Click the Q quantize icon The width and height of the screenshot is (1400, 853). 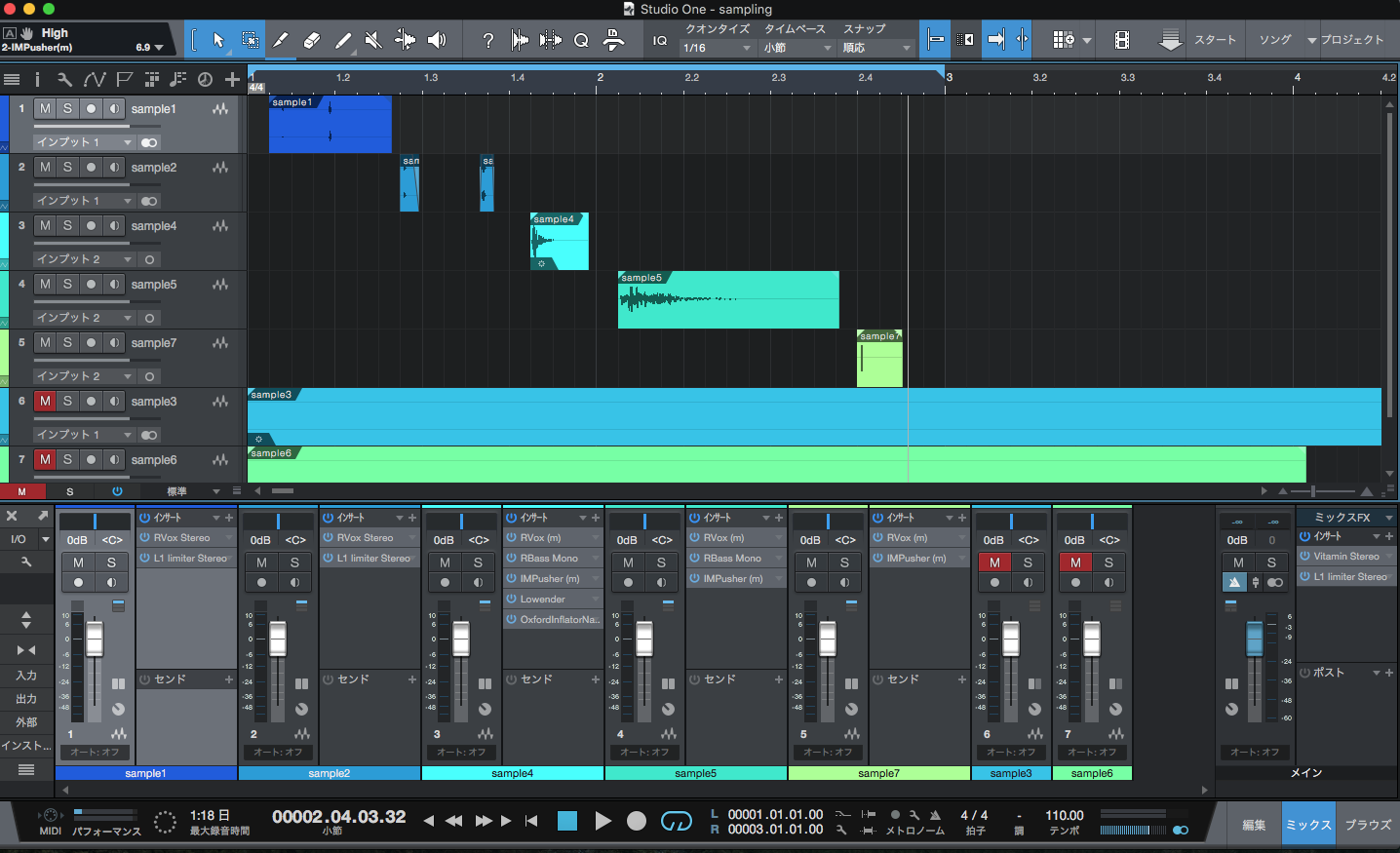coord(581,40)
